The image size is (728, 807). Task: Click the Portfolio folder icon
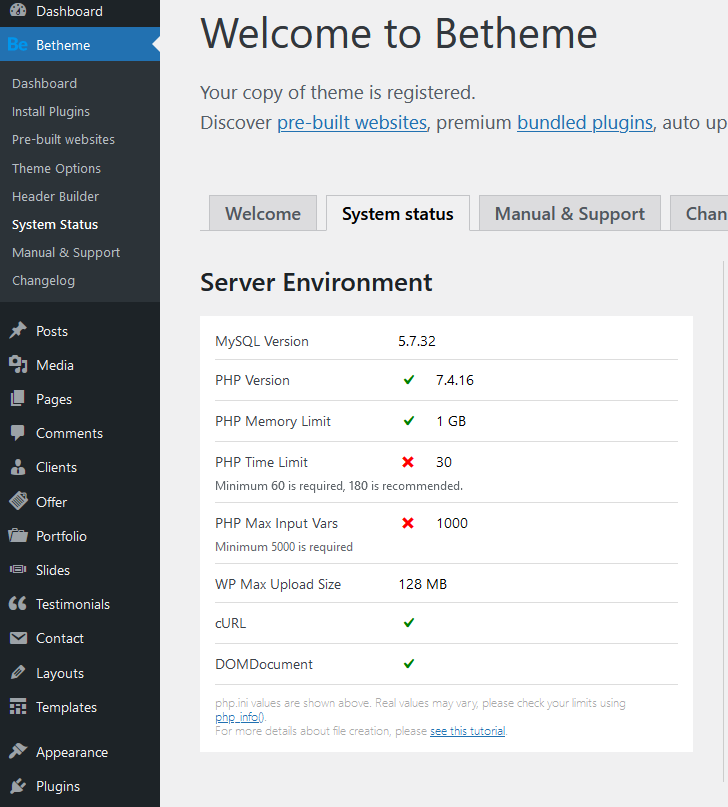coord(18,535)
